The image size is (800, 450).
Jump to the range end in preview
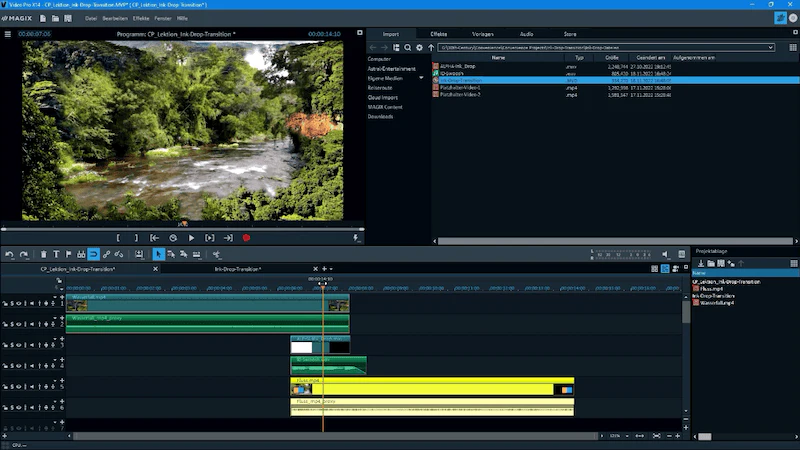pos(228,238)
